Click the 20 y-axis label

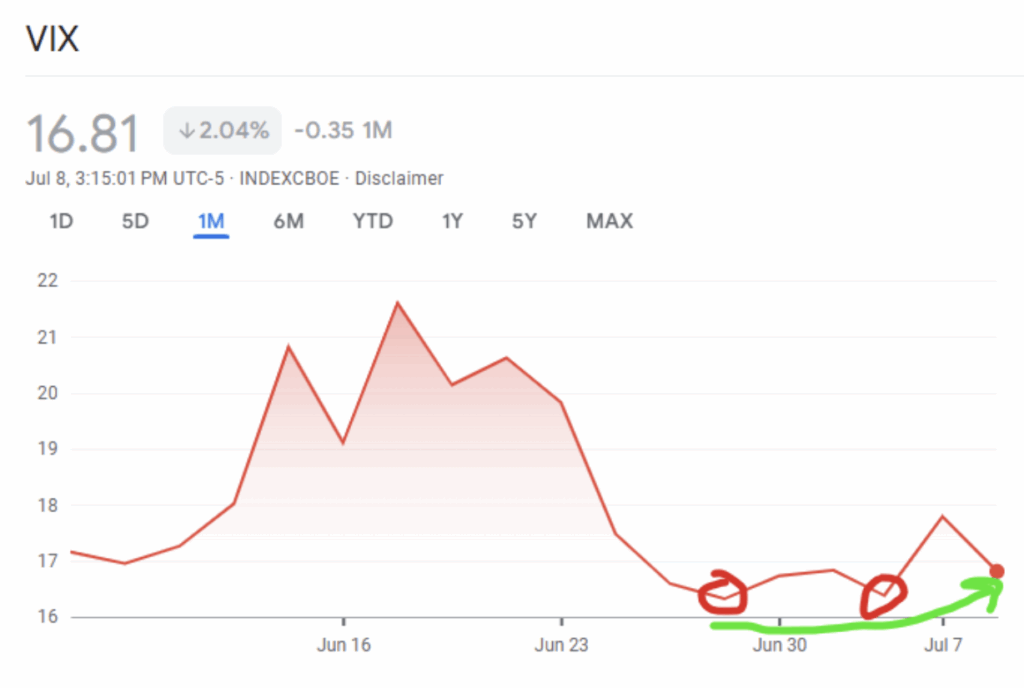(x=48, y=393)
